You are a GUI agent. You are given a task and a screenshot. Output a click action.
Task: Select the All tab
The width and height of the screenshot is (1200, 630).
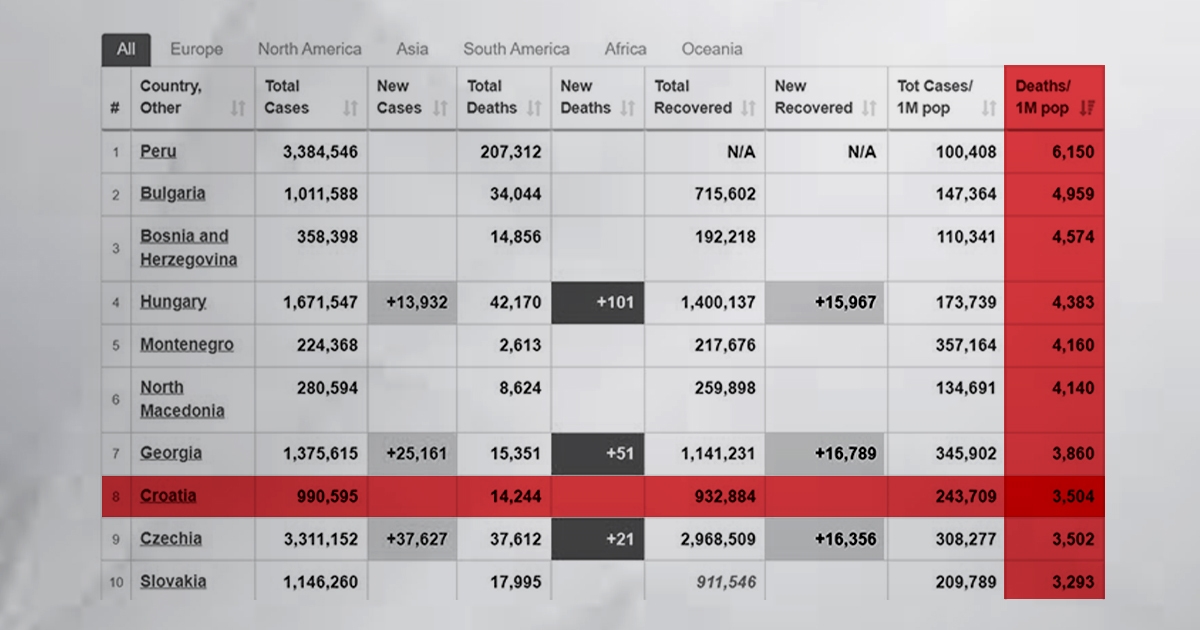[x=126, y=49]
